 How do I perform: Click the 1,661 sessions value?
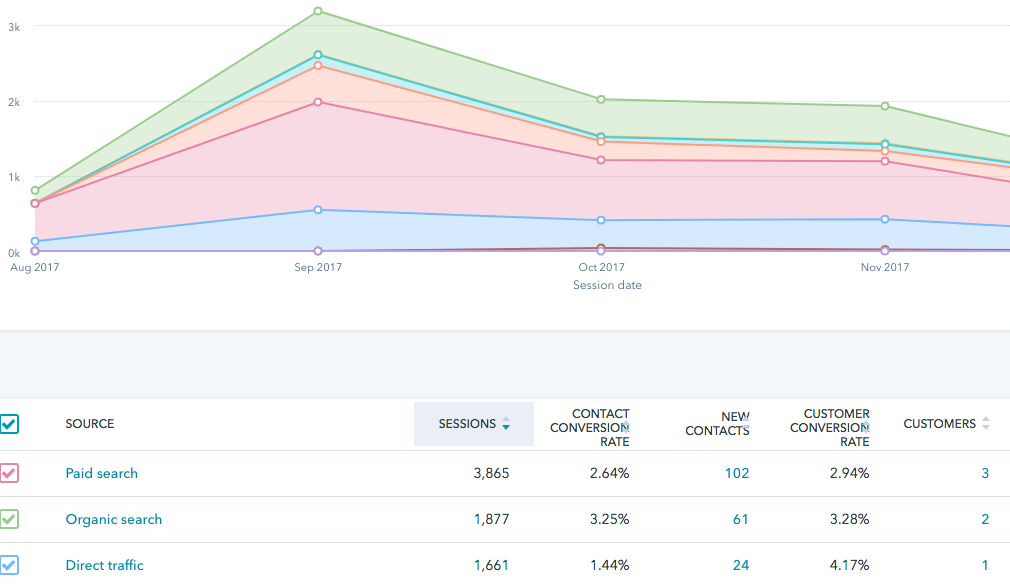tap(491, 565)
